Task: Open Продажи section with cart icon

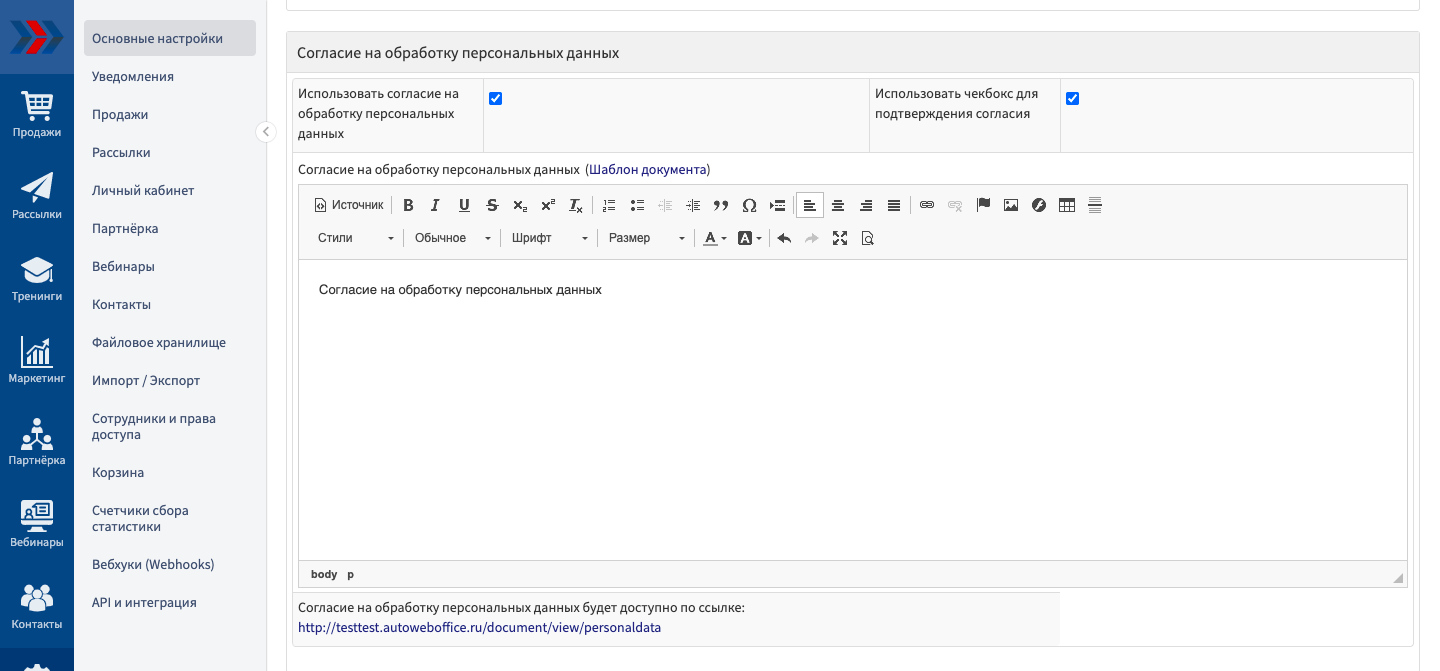Action: (37, 114)
